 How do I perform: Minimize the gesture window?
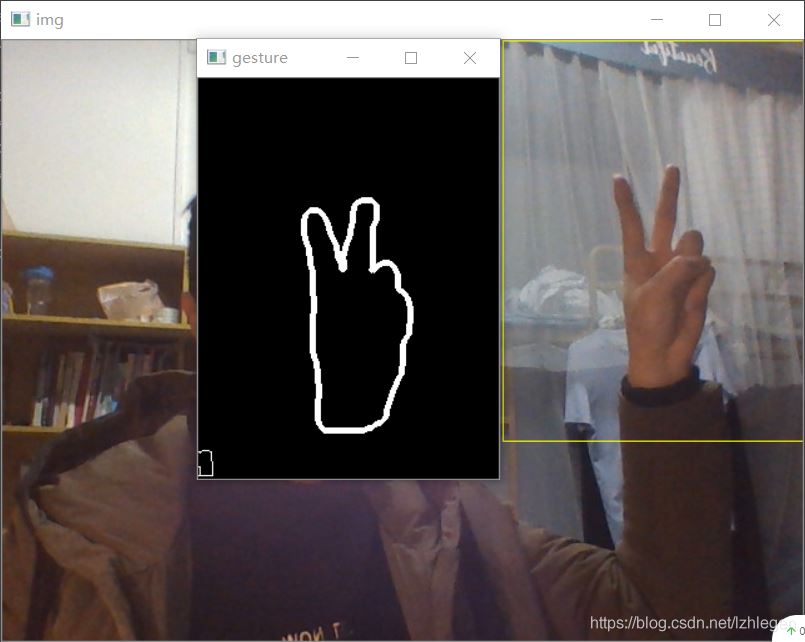pyautogui.click(x=353, y=58)
